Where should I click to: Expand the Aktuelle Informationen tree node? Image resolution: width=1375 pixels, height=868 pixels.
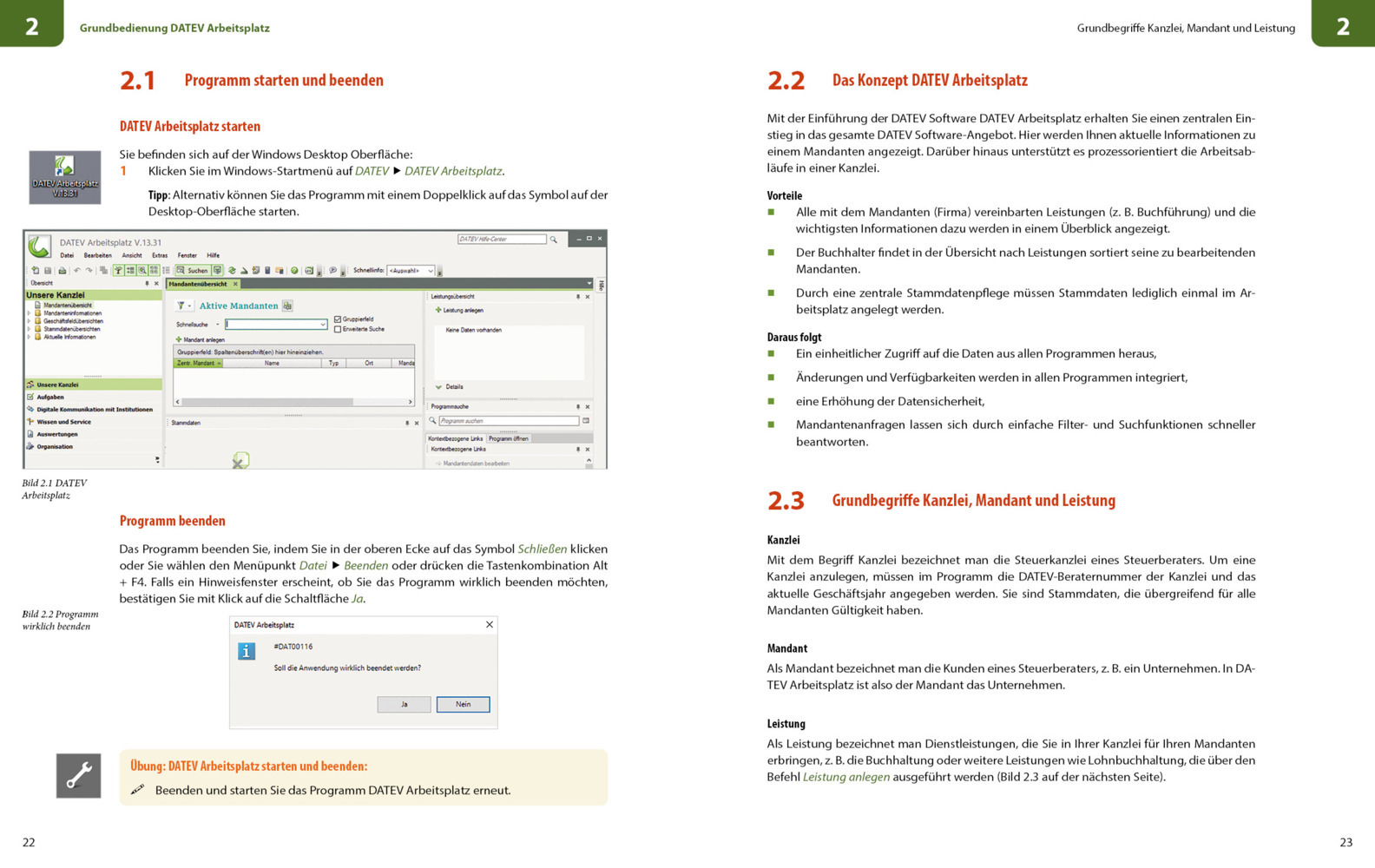click(x=29, y=337)
